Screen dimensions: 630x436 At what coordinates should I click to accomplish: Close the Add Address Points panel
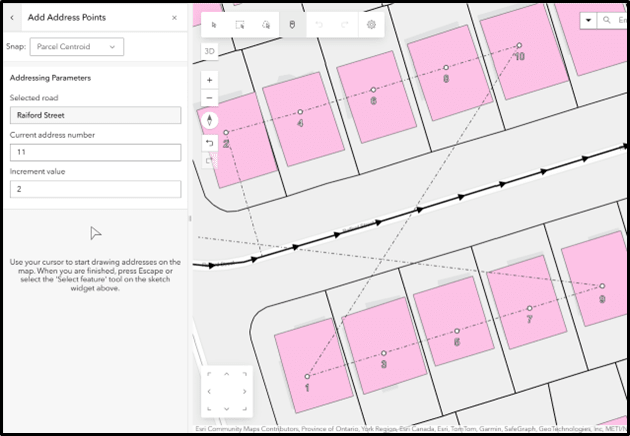174,18
